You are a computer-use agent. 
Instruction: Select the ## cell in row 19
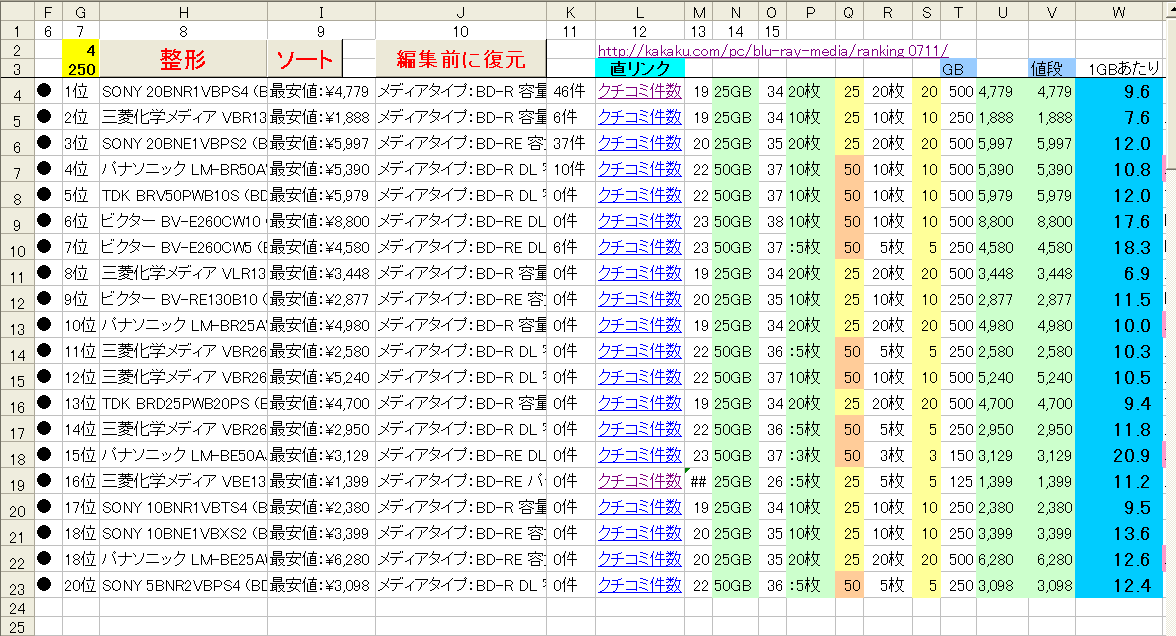pyautogui.click(x=698, y=482)
